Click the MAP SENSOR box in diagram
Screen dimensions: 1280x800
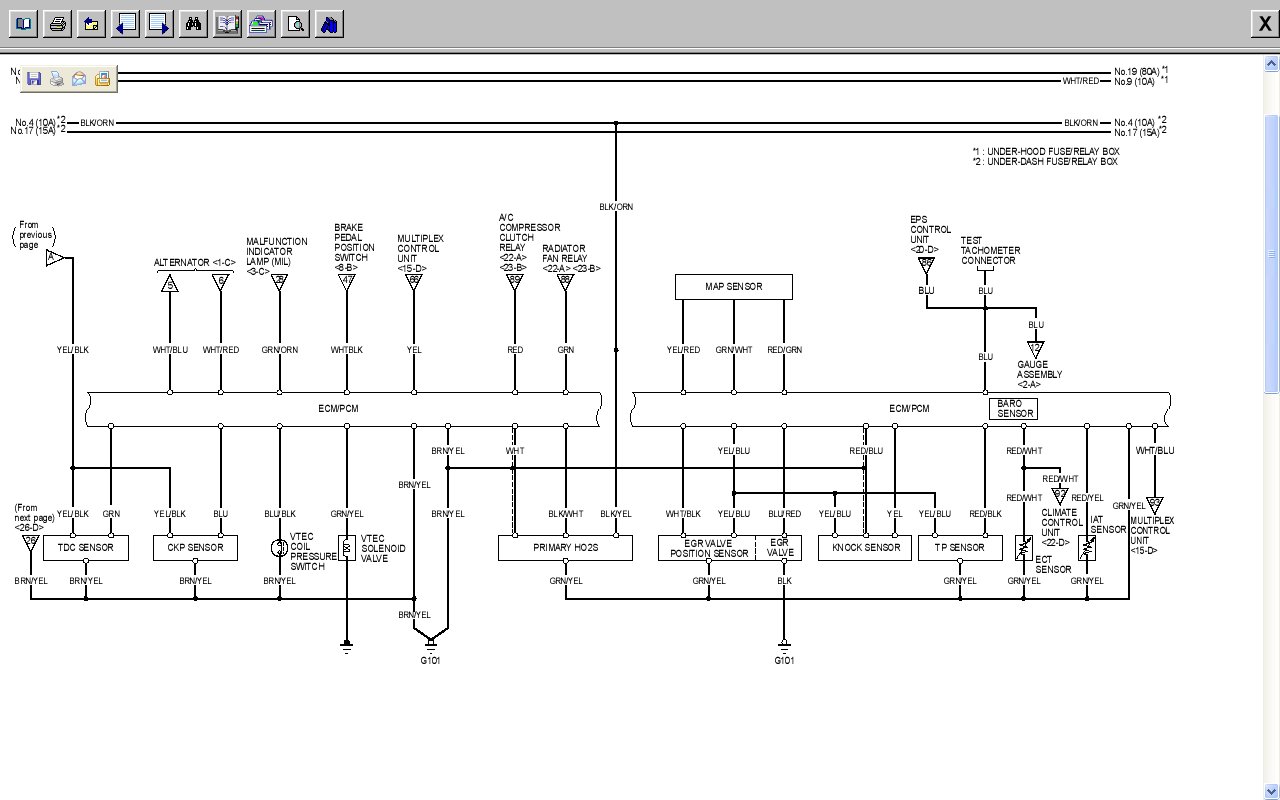point(733,287)
